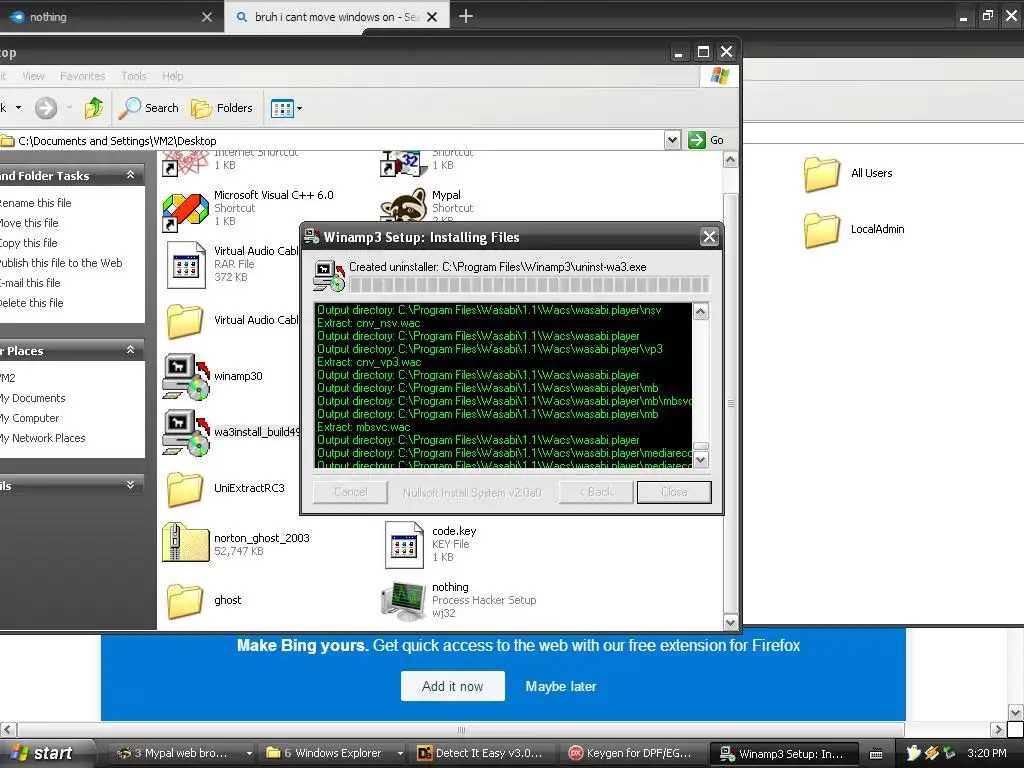Open the Tools menu
1024x768 pixels.
(x=134, y=76)
